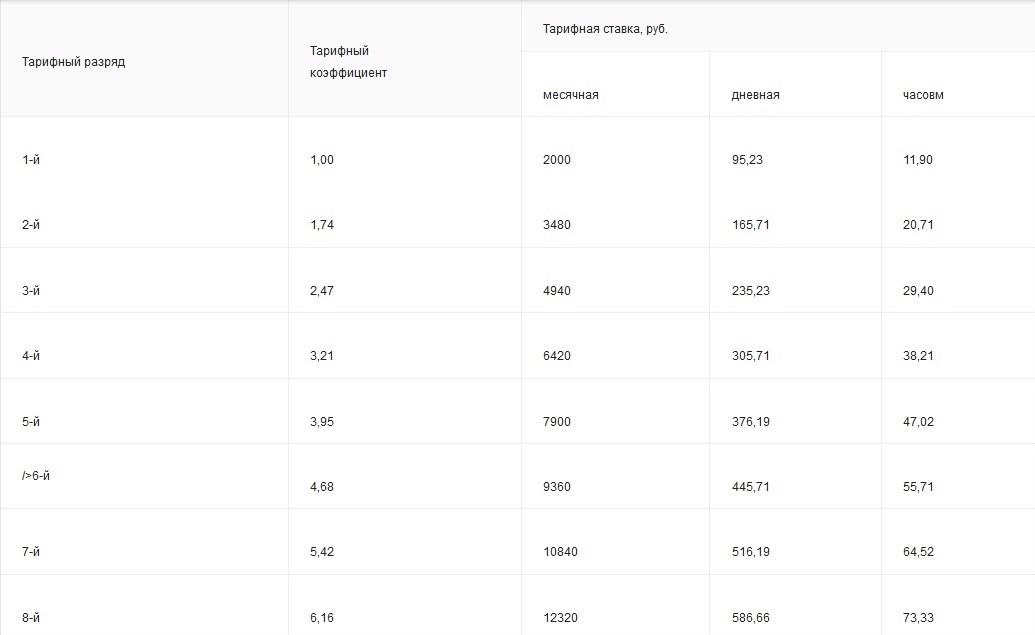Select the "месячная" subheader cell
The image size is (1035, 635).
pos(571,95)
